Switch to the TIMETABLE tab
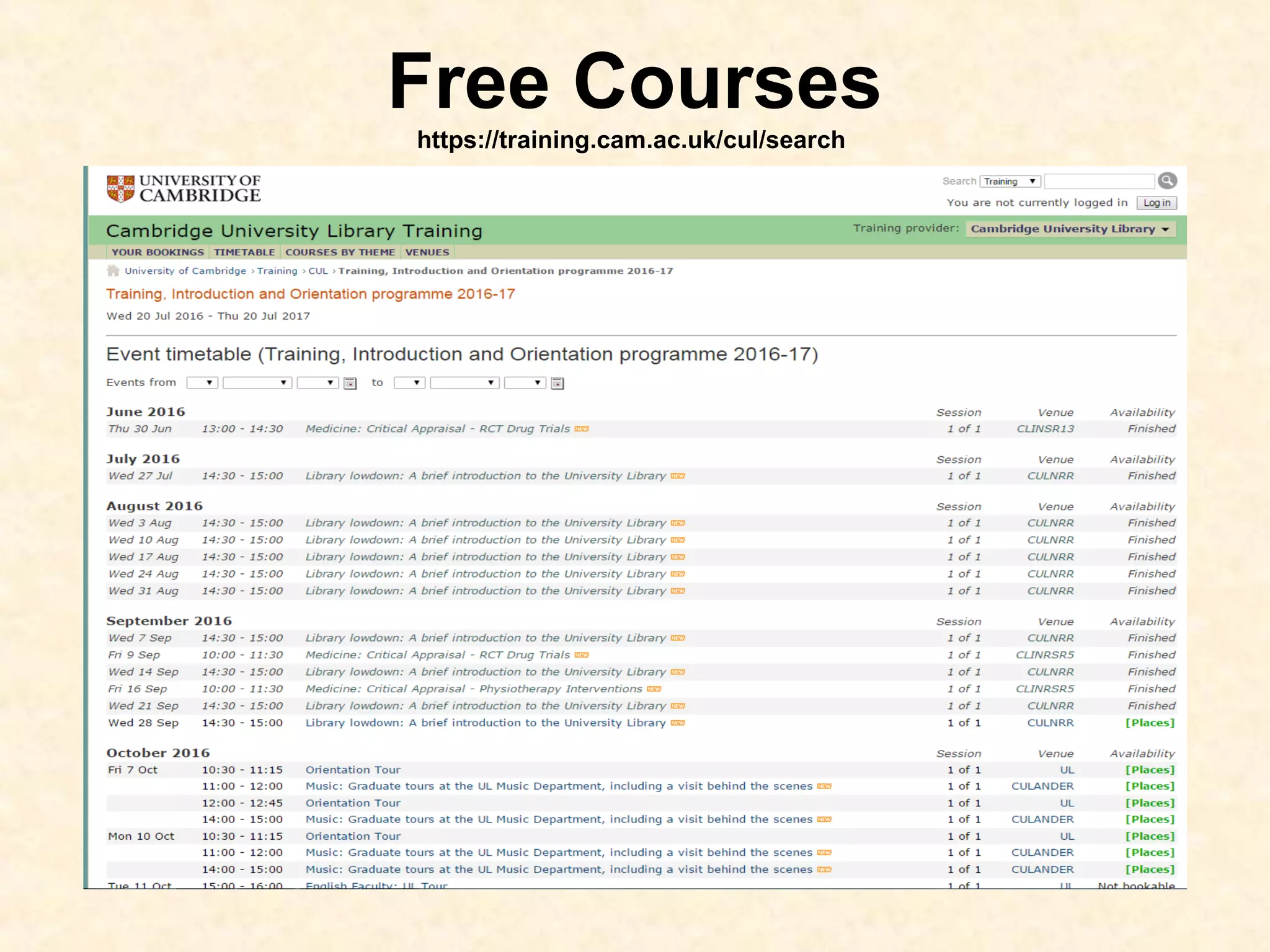The height and width of the screenshot is (952, 1270). pos(244,252)
